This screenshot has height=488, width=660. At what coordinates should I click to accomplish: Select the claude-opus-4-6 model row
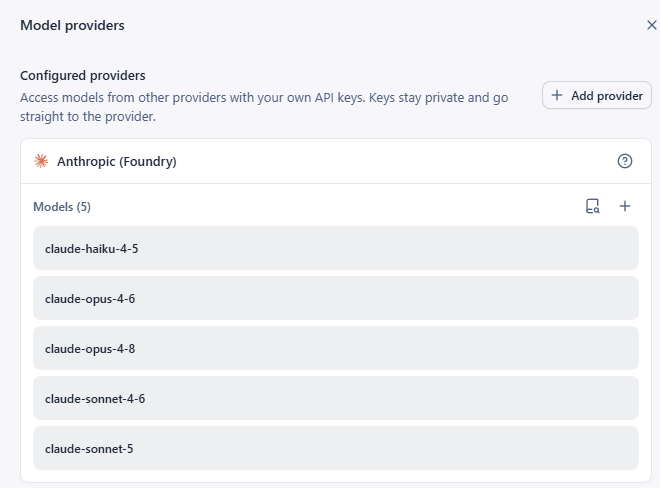coord(336,298)
